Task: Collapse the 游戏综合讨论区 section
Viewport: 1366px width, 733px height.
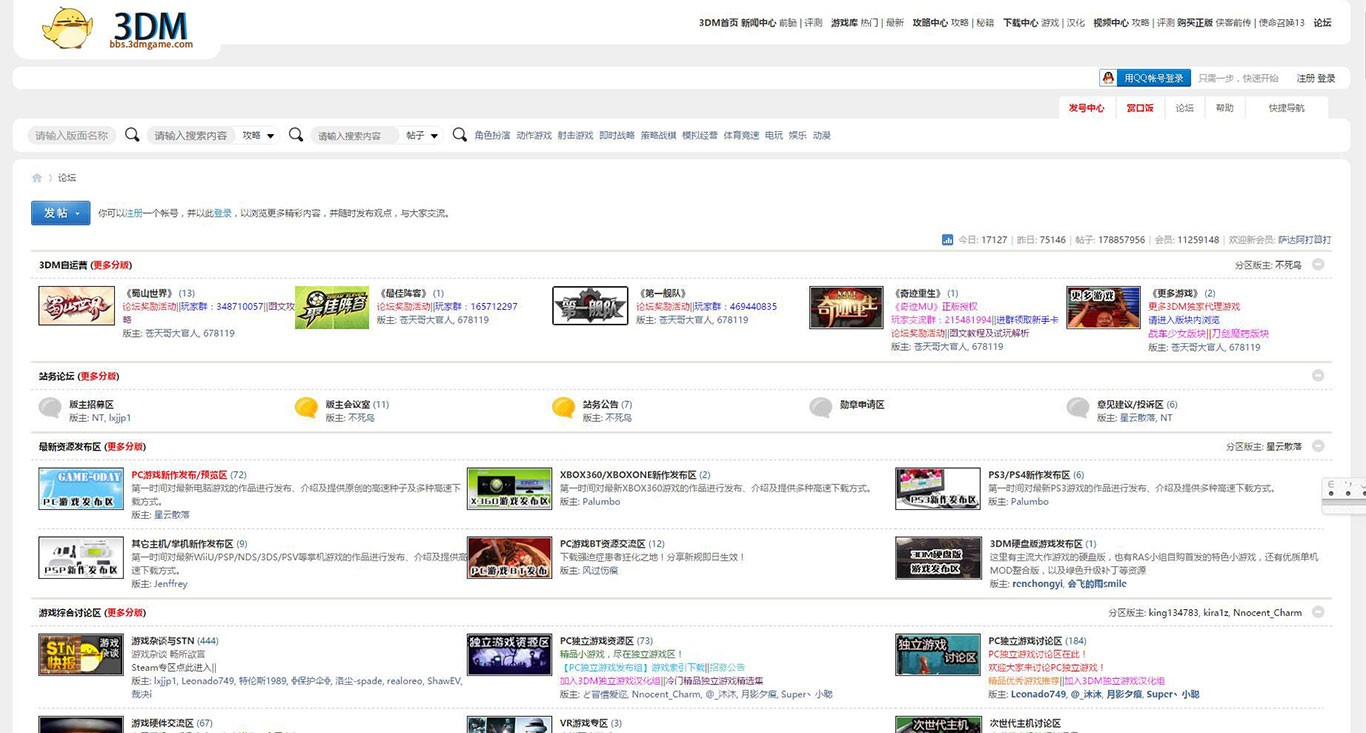Action: point(1318,613)
